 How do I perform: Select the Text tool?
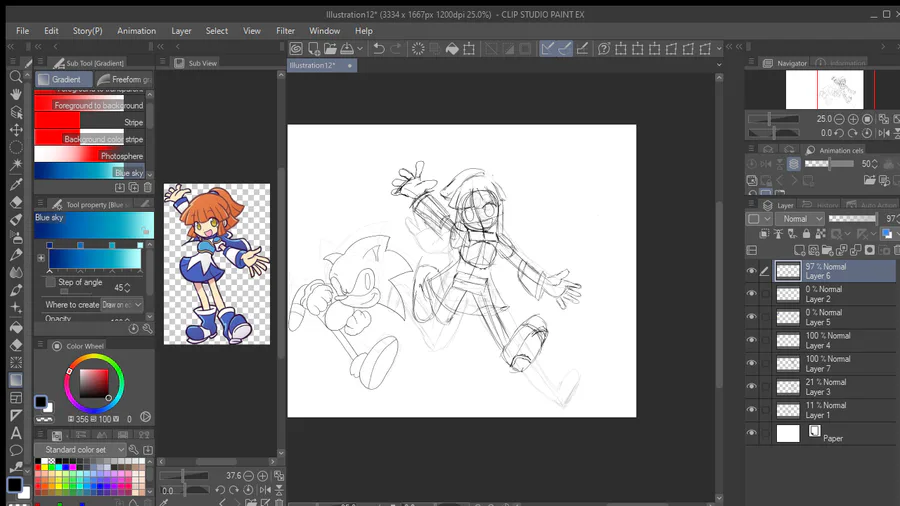tap(16, 433)
